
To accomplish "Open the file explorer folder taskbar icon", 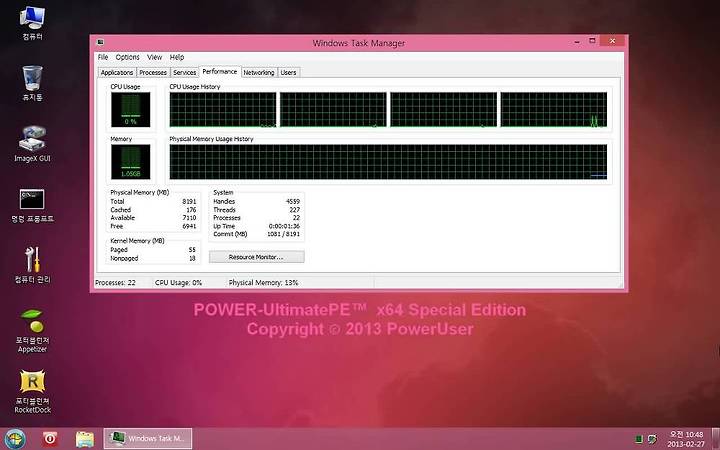I will pos(84,439).
